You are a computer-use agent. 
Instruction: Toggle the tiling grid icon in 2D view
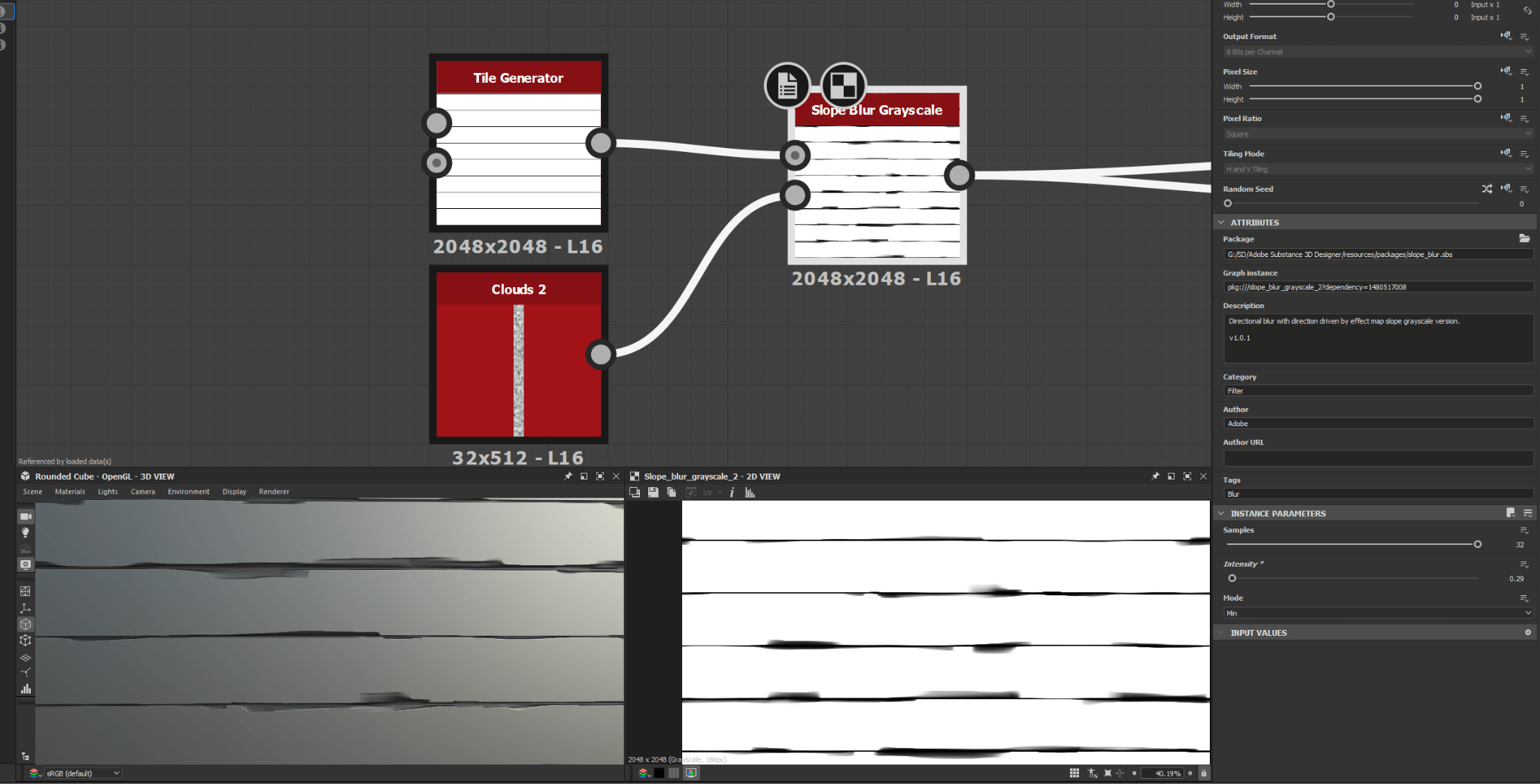point(1074,773)
